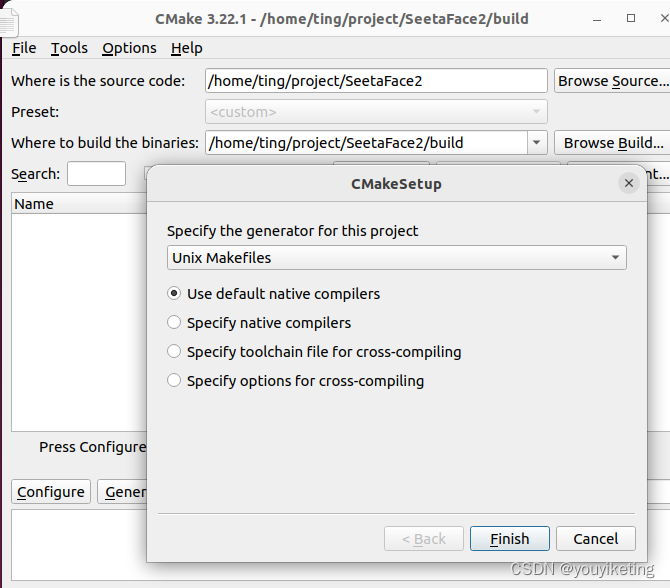Screen dimensions: 670x588
Task: Open the Unix Makefiles generator dropdown
Action: (x=397, y=258)
